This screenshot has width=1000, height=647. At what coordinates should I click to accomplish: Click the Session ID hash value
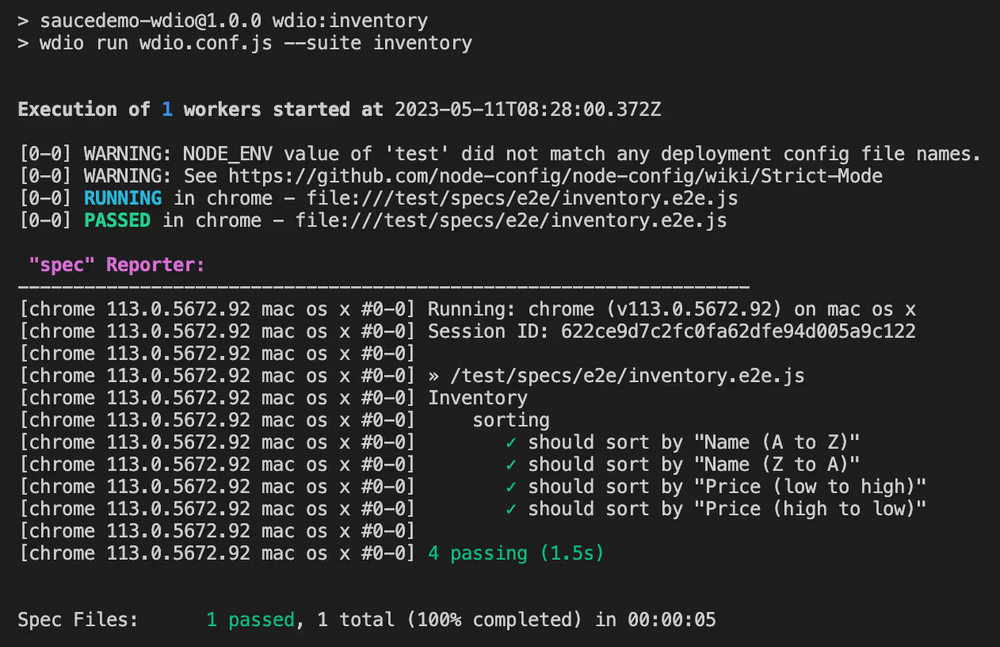point(739,331)
